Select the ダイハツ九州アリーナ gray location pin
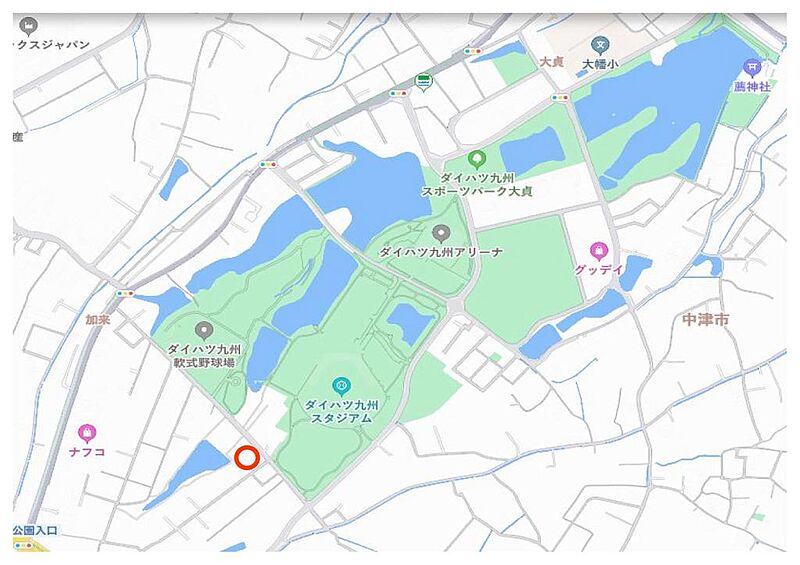800x565 pixels. [x=441, y=234]
